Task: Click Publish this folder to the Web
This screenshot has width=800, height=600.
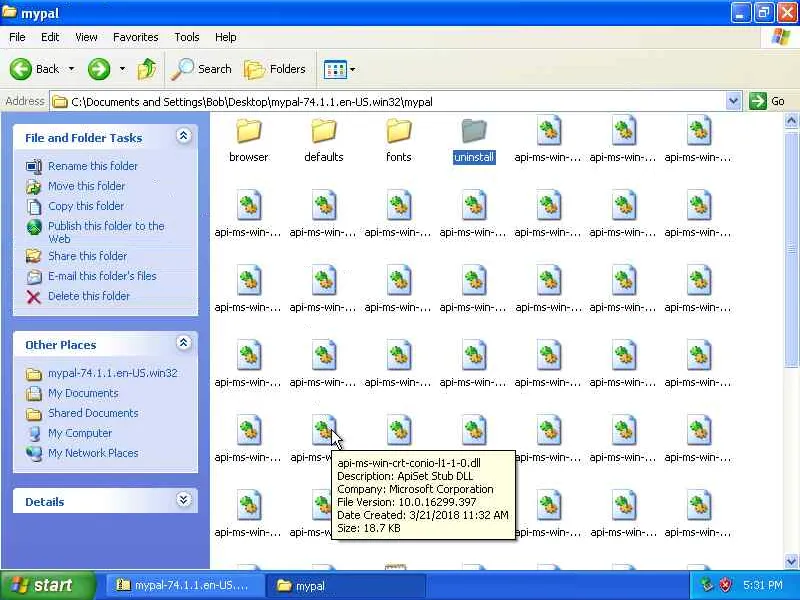Action: 106,232
